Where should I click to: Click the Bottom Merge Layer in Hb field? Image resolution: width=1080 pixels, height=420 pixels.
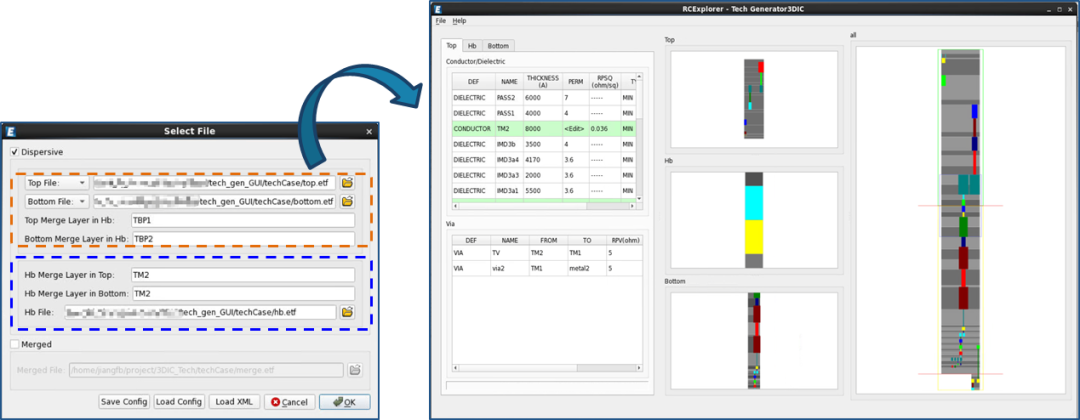tap(243, 239)
